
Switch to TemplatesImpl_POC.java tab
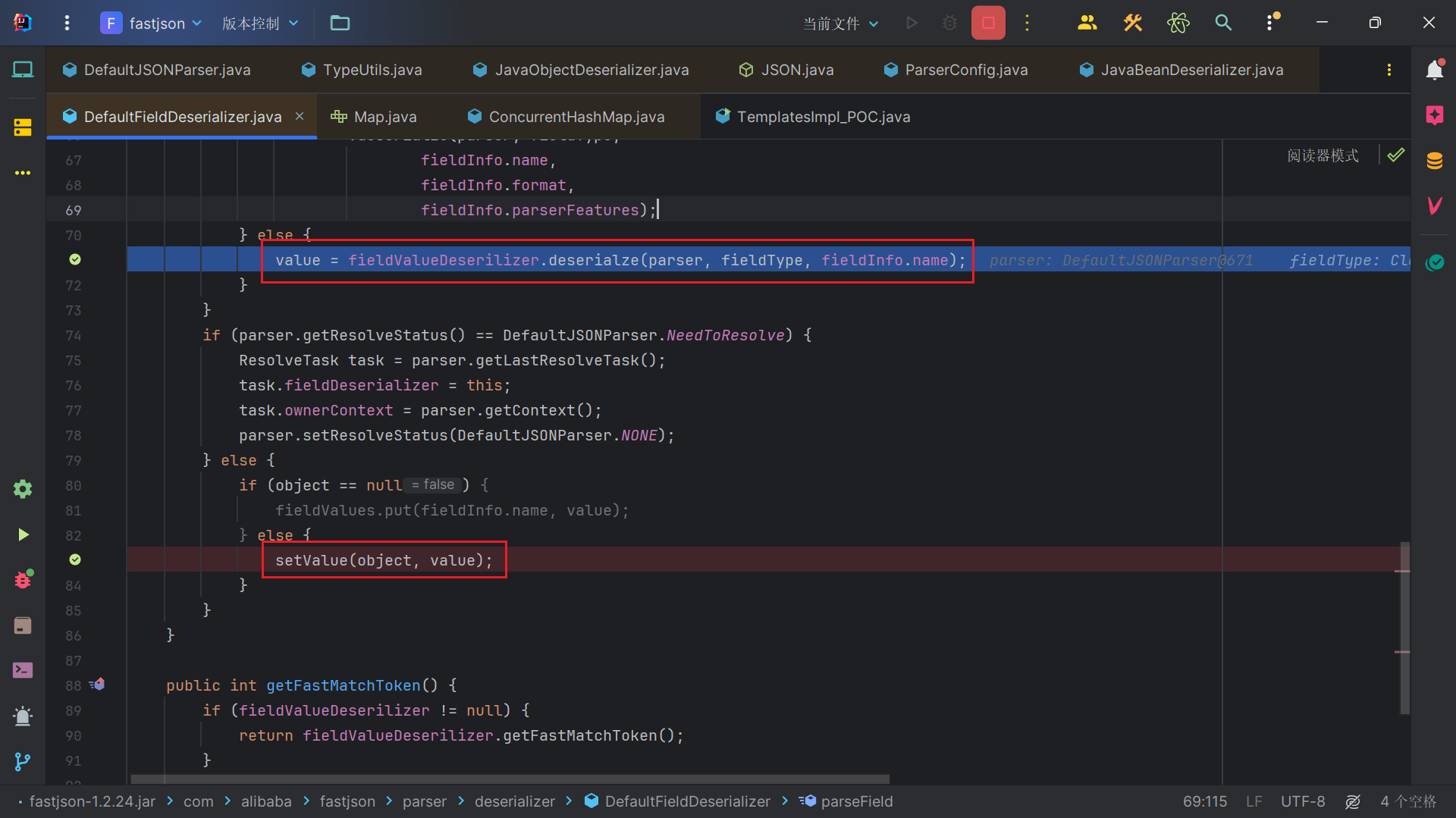813,117
